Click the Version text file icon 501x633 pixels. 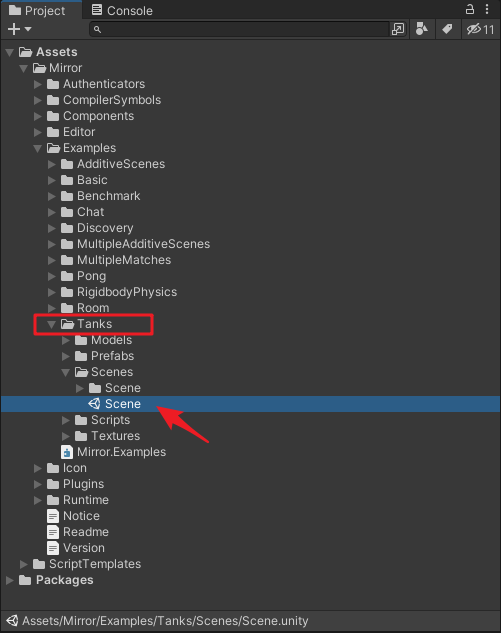point(53,548)
